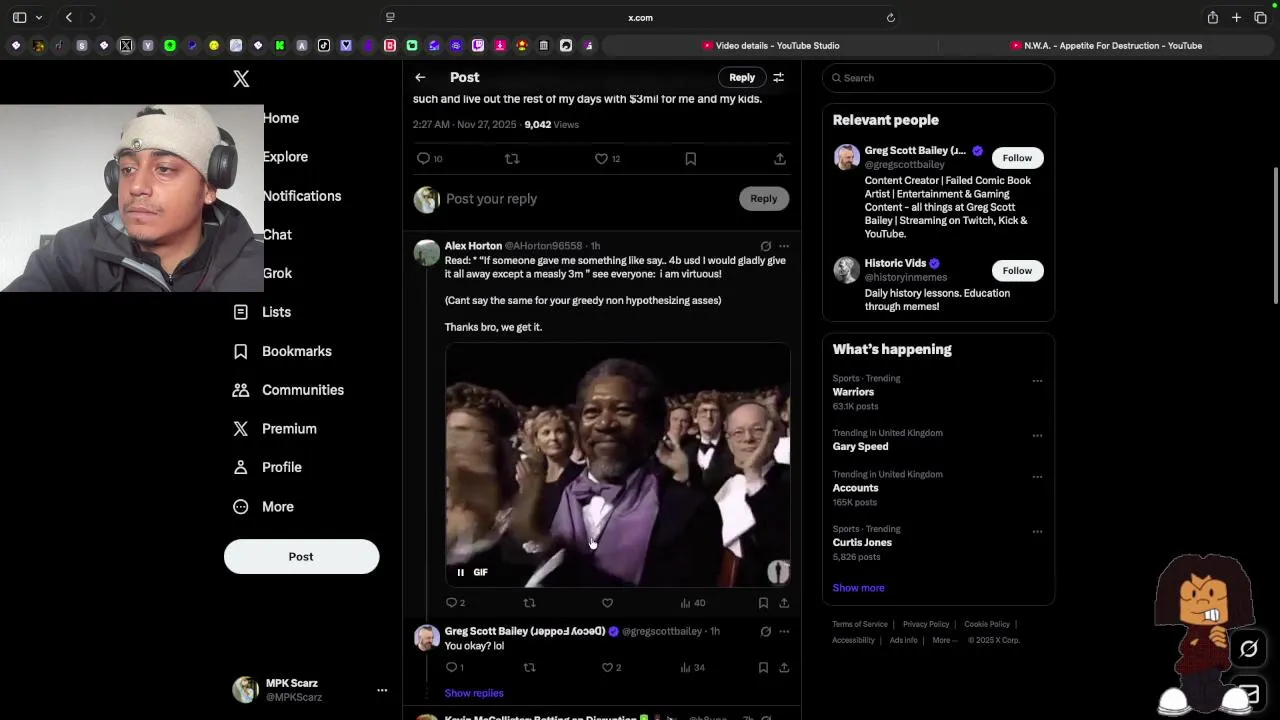
Task: Follow Historic Vids
Action: pos(1017,271)
